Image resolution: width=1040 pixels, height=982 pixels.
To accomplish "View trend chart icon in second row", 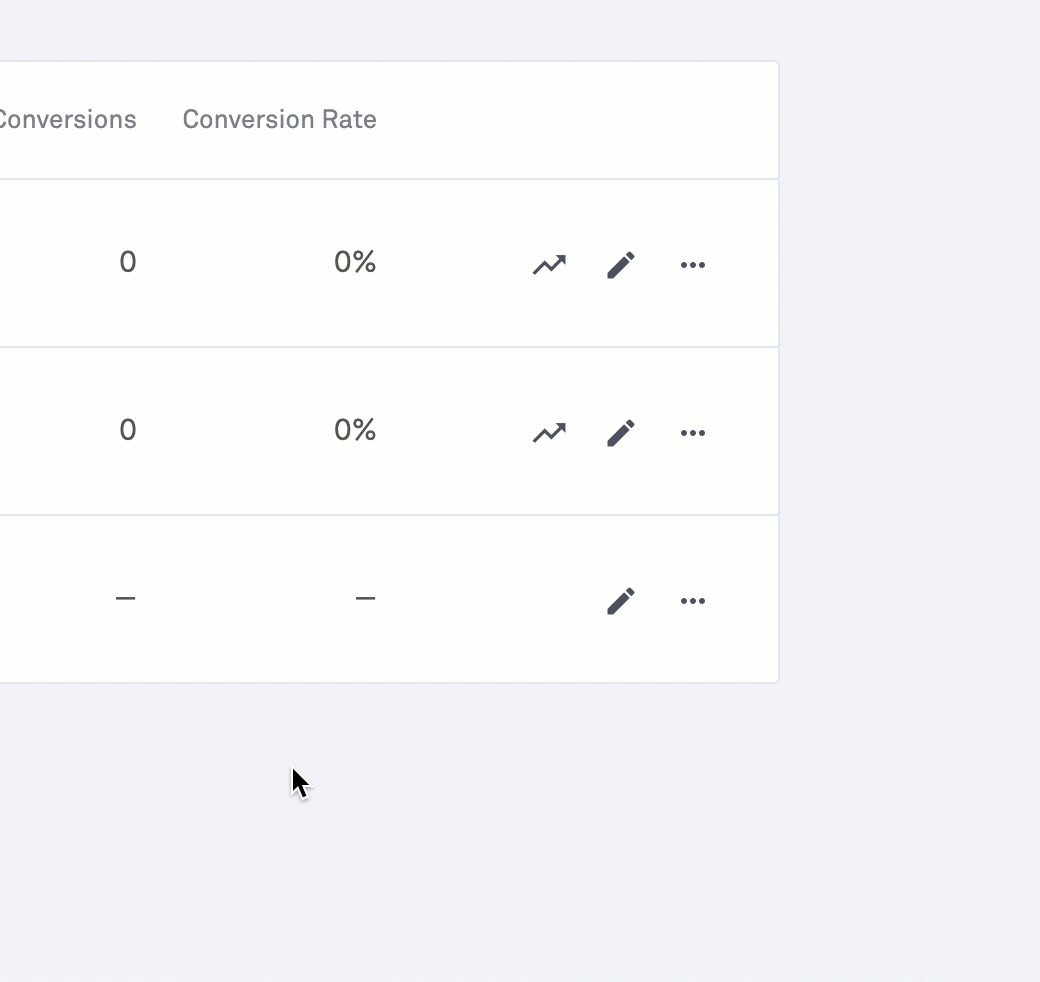I will [549, 433].
